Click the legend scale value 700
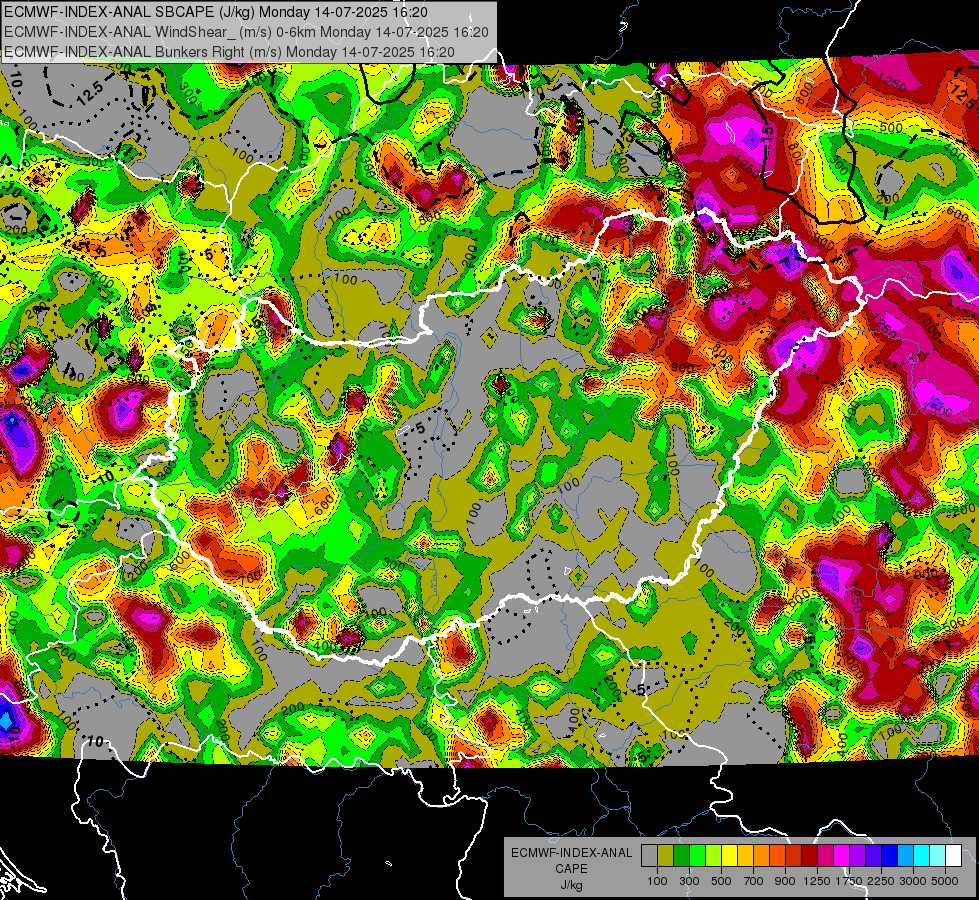The image size is (979, 900). click(754, 881)
